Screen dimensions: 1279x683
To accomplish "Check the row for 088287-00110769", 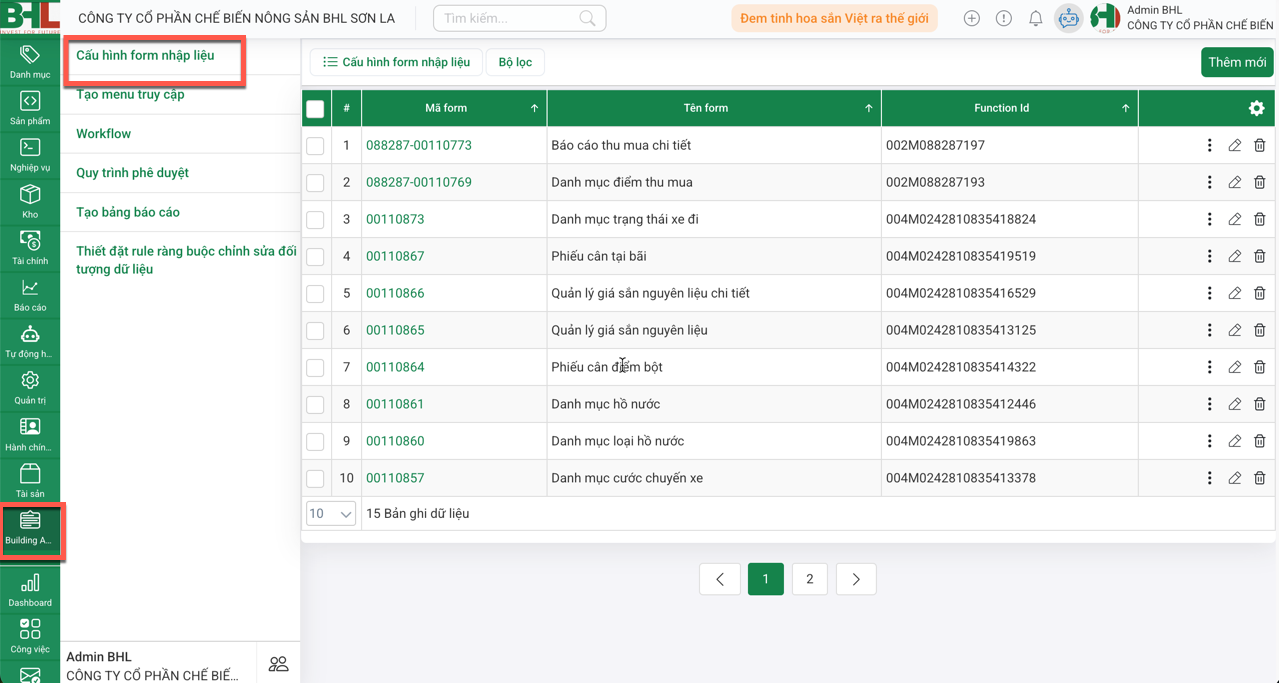I will tap(315, 182).
